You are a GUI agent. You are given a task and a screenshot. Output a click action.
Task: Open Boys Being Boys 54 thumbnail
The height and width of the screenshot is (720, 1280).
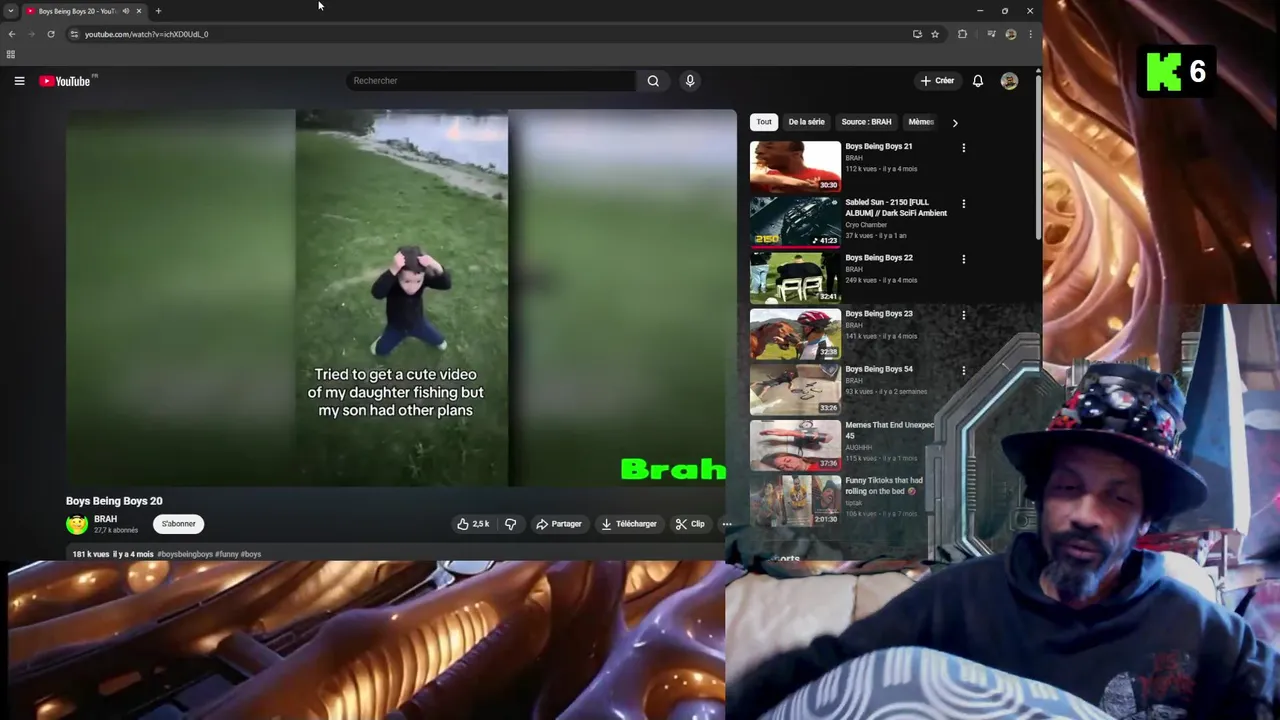pos(796,389)
